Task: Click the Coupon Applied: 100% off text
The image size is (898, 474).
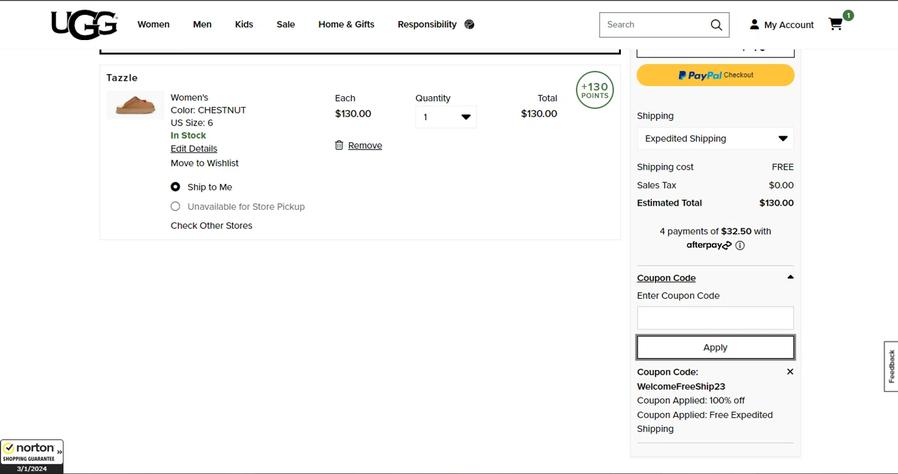Action: (x=691, y=401)
